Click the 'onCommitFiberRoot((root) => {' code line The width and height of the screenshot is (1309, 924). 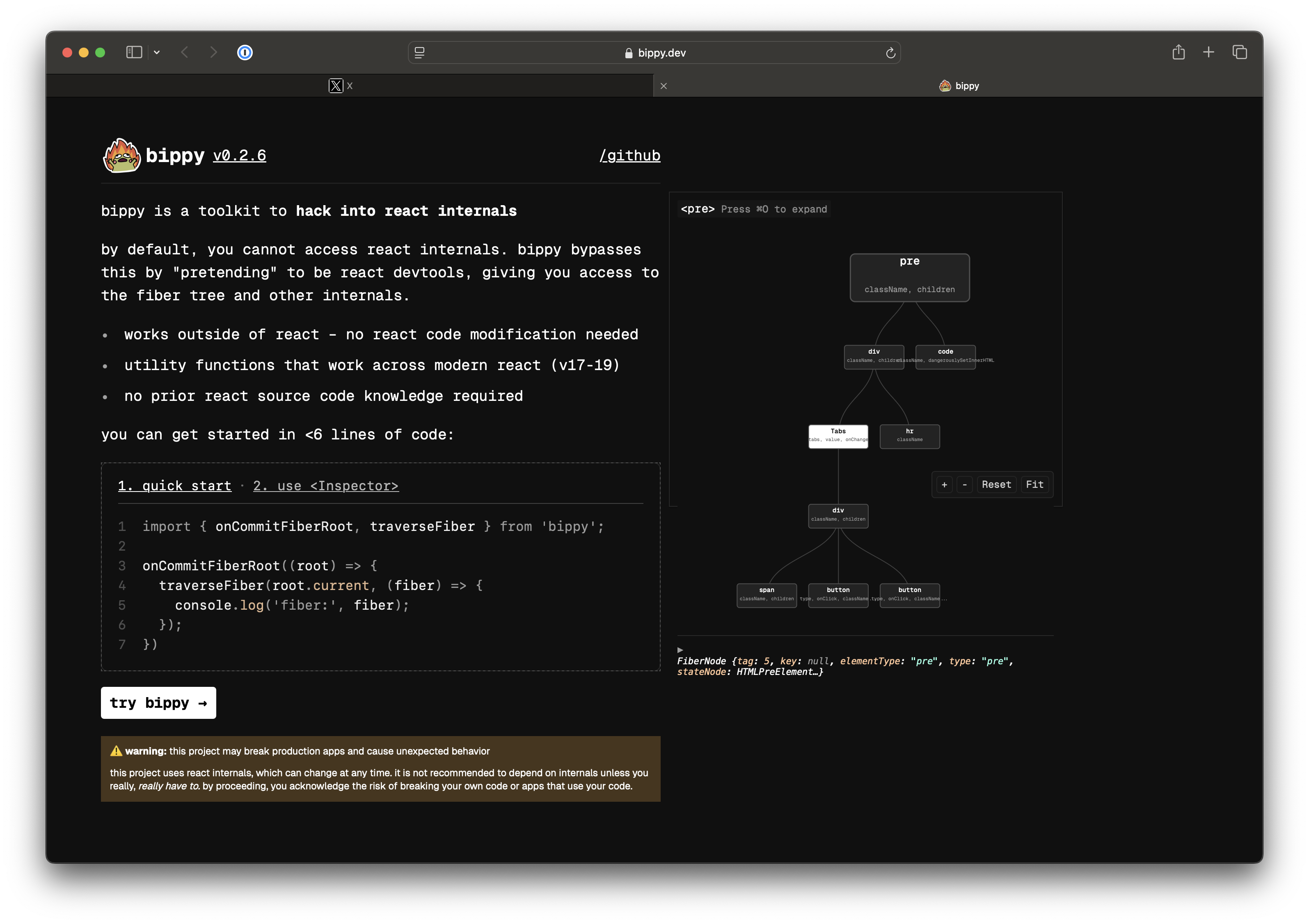click(x=259, y=565)
